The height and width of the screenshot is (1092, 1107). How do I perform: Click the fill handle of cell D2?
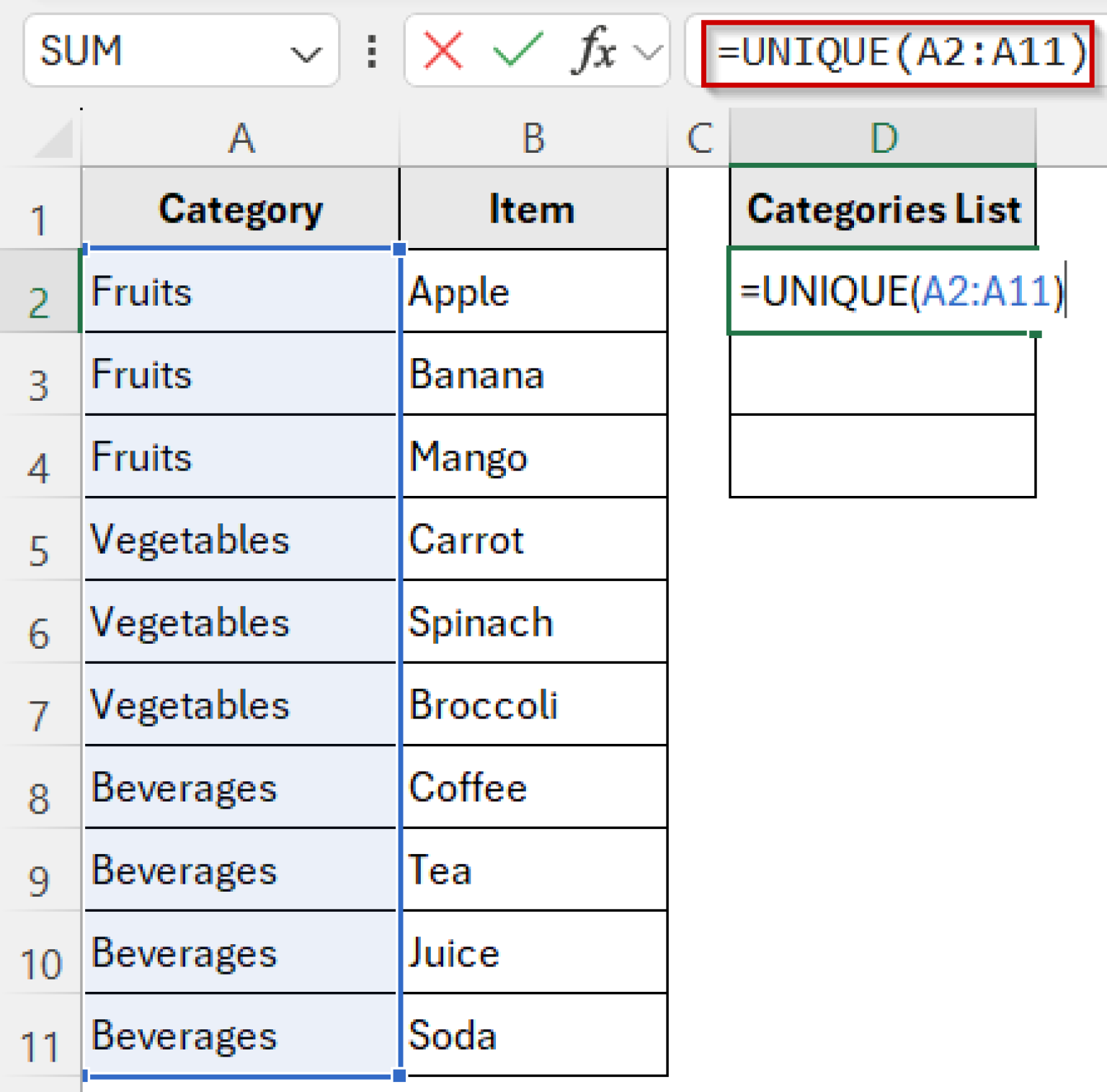point(1036,334)
